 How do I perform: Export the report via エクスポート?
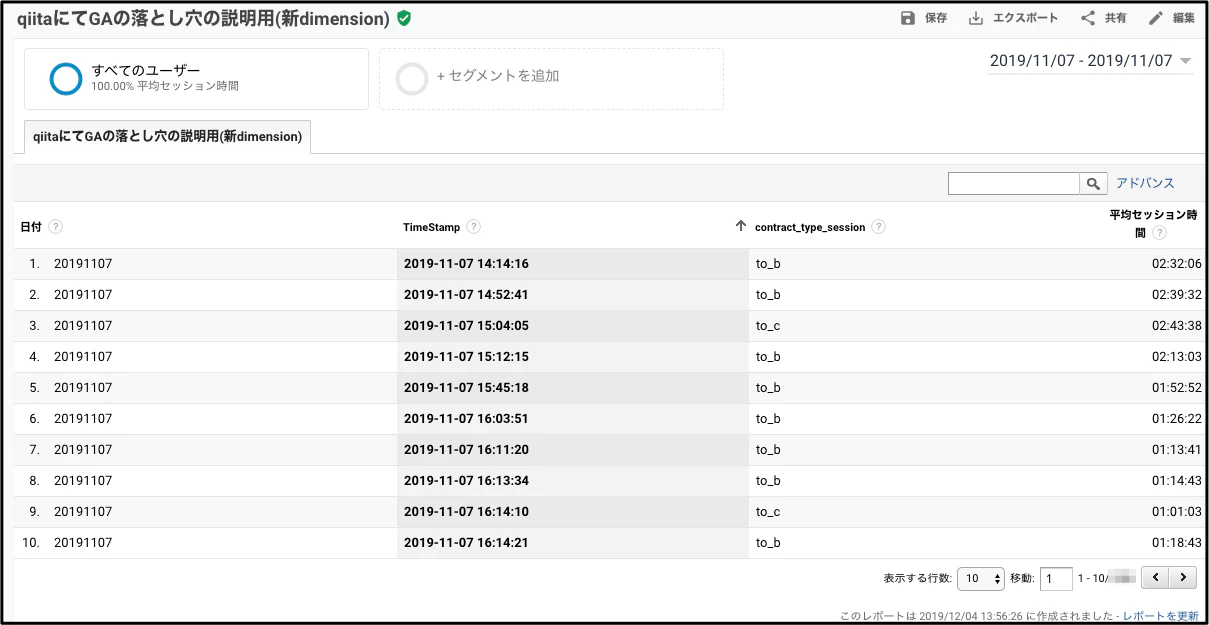click(x=1013, y=18)
